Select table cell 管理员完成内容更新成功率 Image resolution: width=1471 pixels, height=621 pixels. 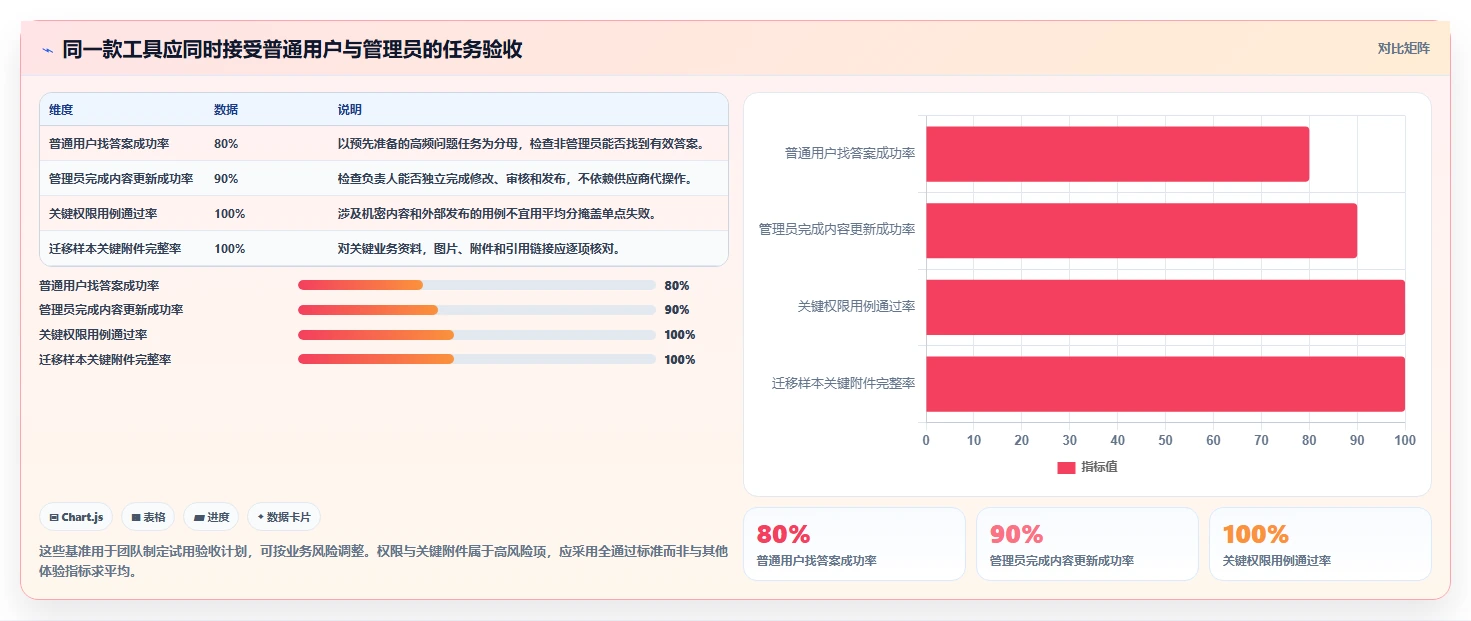tap(121, 179)
